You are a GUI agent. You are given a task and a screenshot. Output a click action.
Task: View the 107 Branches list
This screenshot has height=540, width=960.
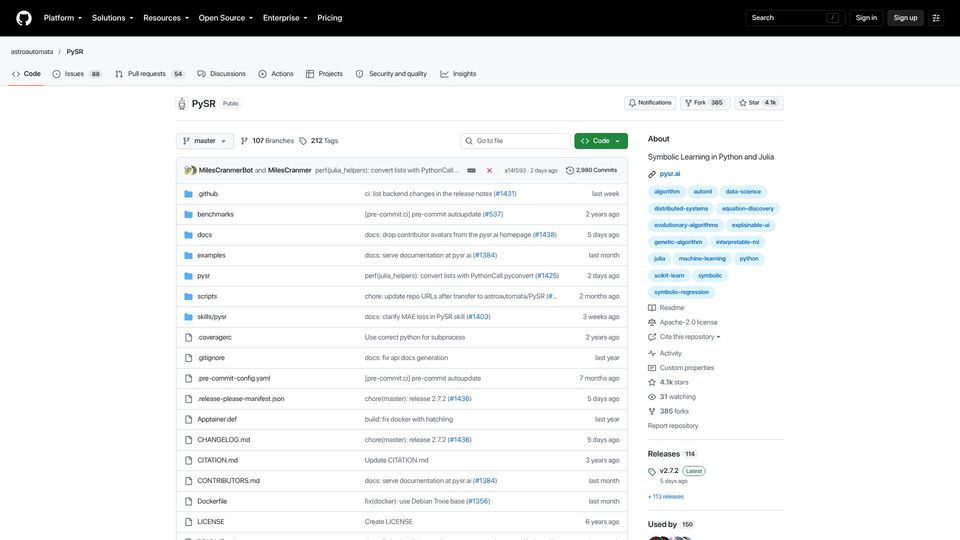(x=267, y=141)
